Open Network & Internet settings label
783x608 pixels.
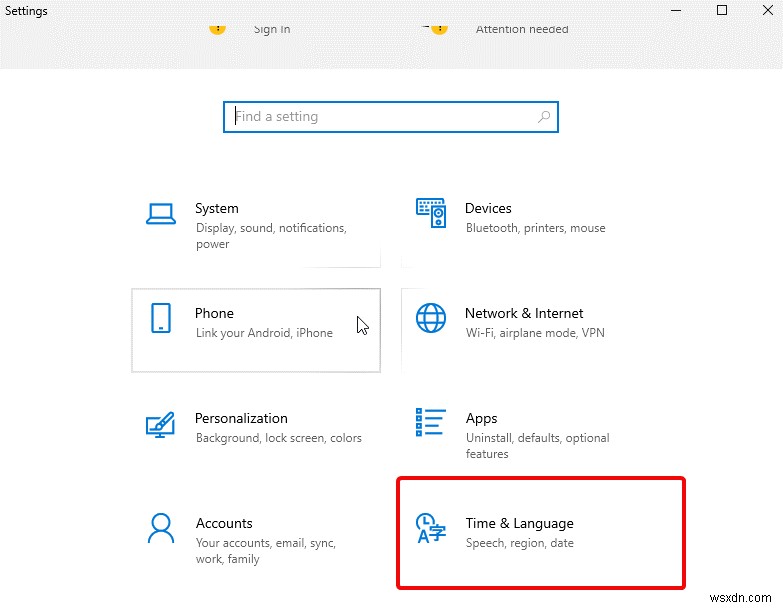click(524, 313)
